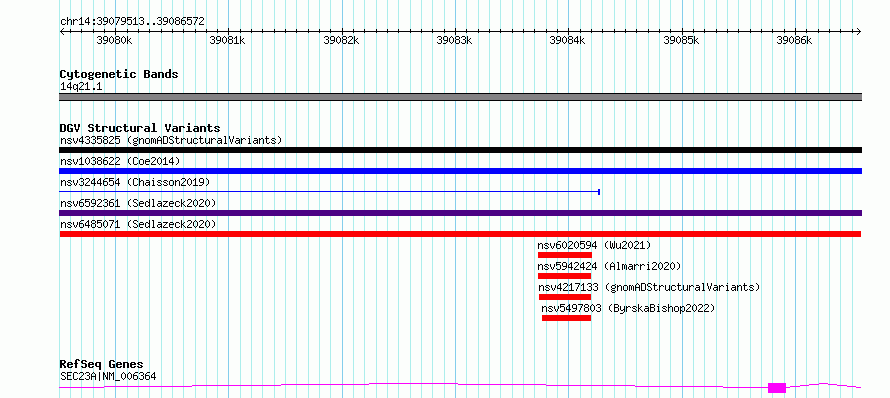Viewport: 890px width, 398px height.
Task: Click the 39080k ruler tick label
Action: click(x=115, y=40)
